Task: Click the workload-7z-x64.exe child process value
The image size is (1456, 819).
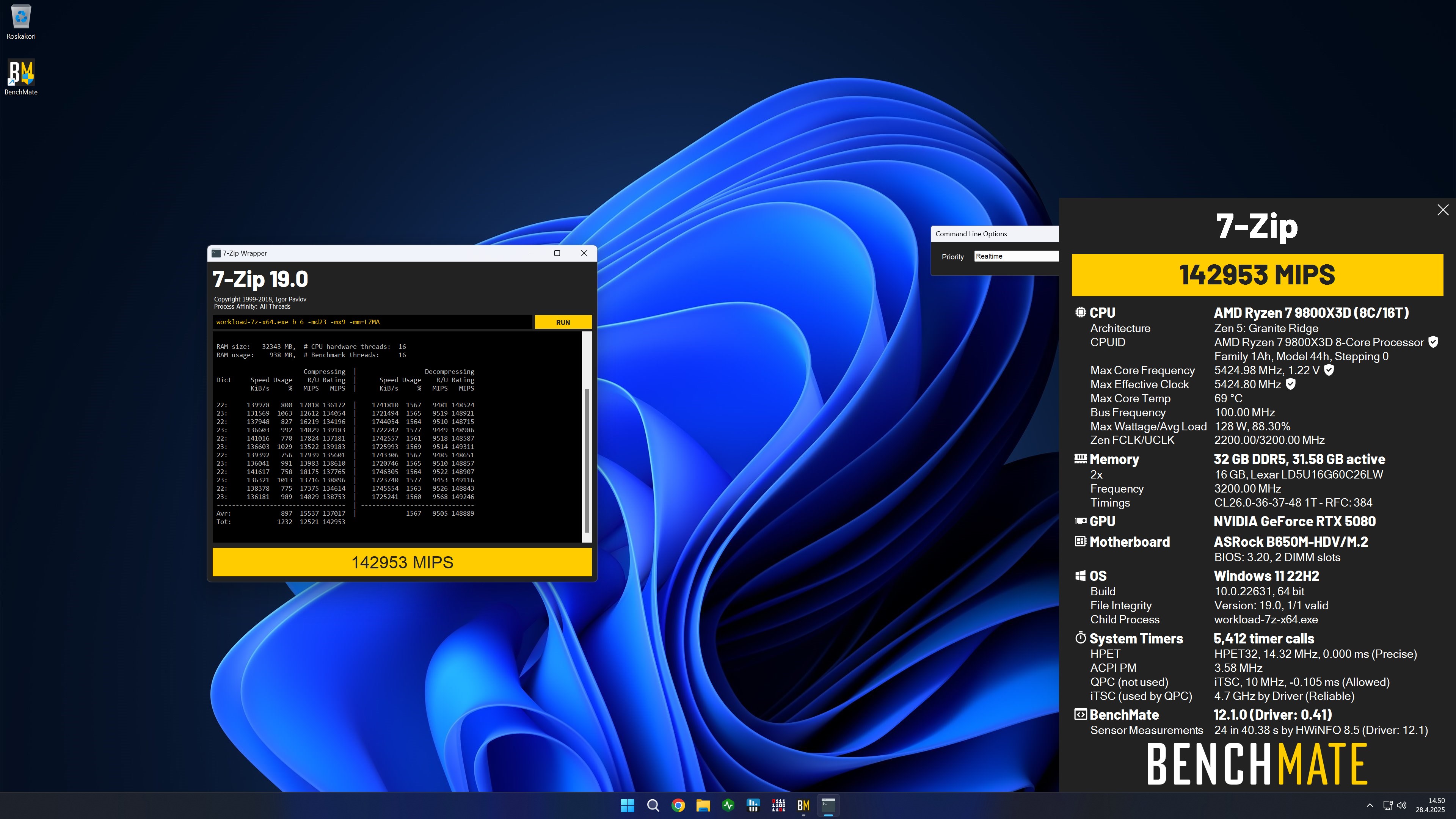Action: click(1266, 620)
